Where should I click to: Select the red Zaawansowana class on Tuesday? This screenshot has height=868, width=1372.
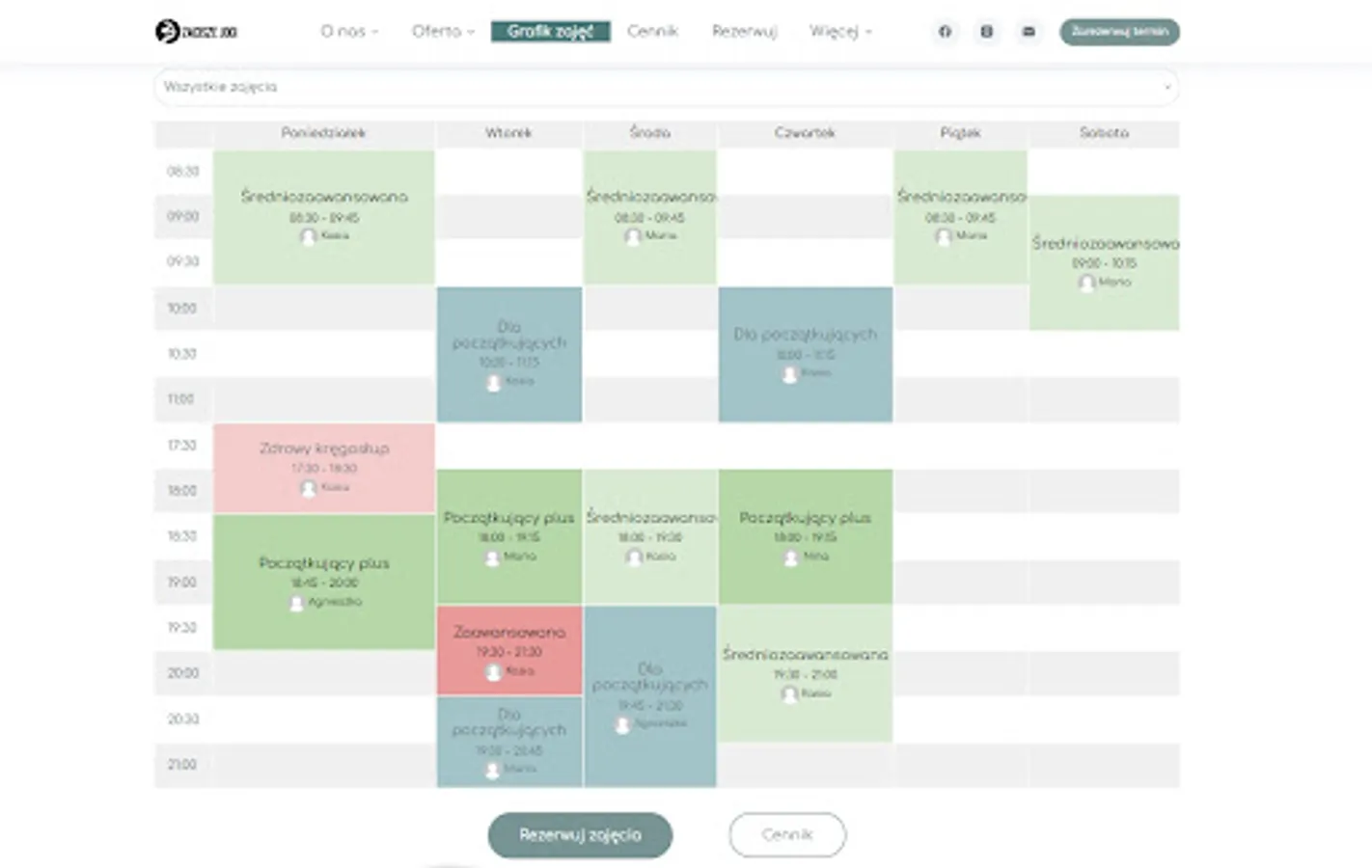click(x=508, y=650)
